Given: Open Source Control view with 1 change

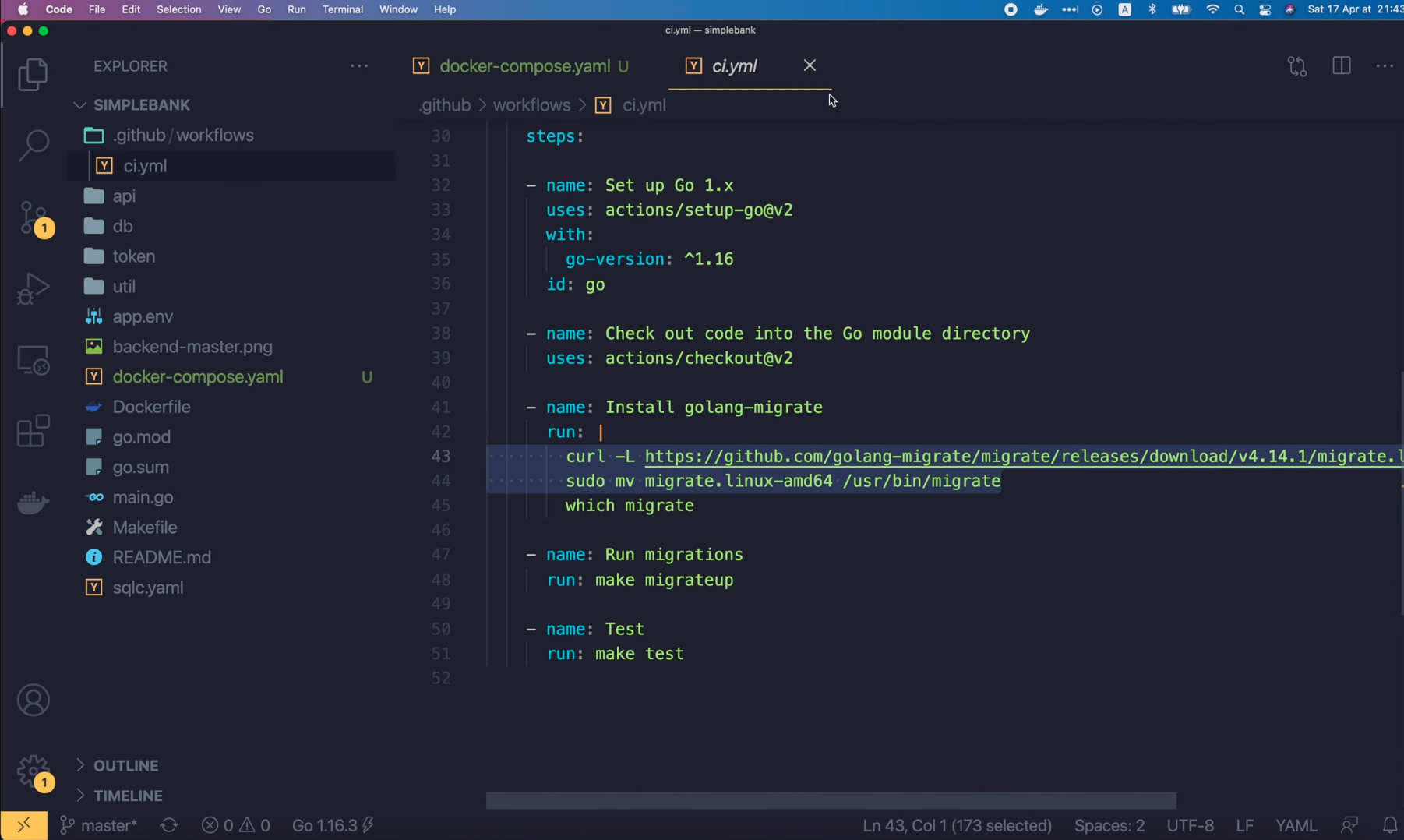Looking at the screenshot, I should 34,218.
